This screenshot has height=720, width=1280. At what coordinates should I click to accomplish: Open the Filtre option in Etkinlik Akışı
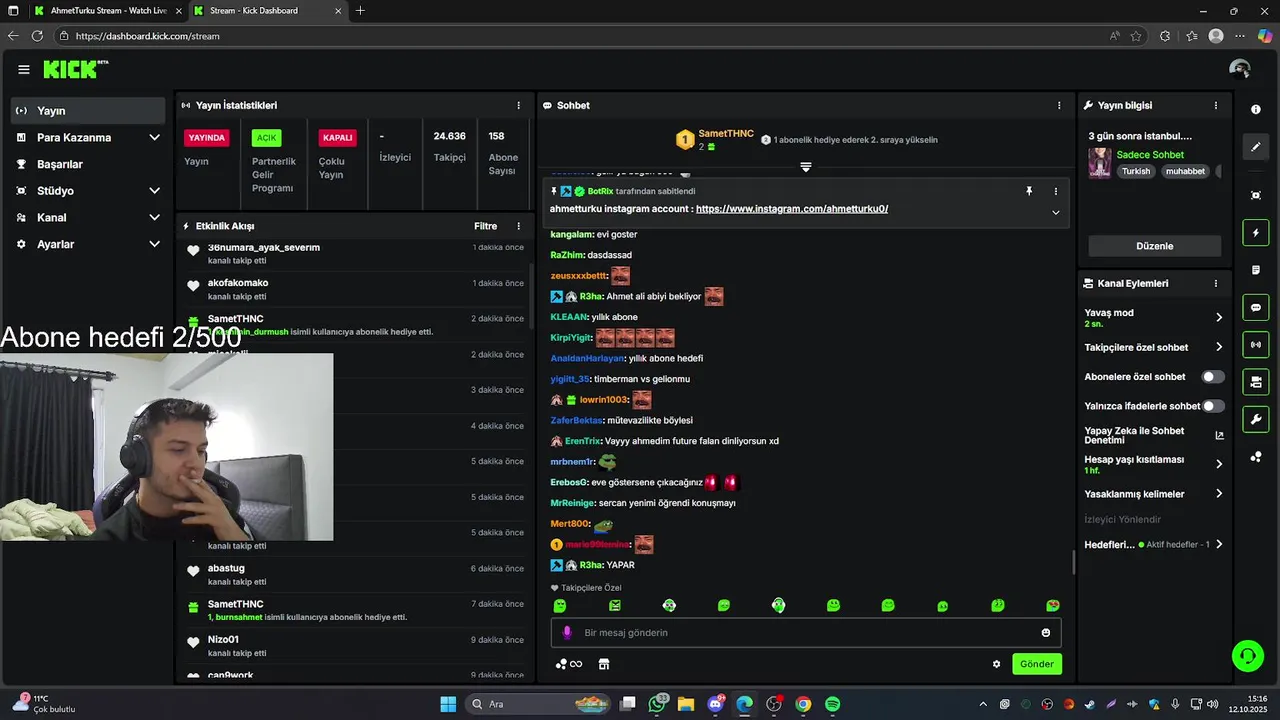485,226
